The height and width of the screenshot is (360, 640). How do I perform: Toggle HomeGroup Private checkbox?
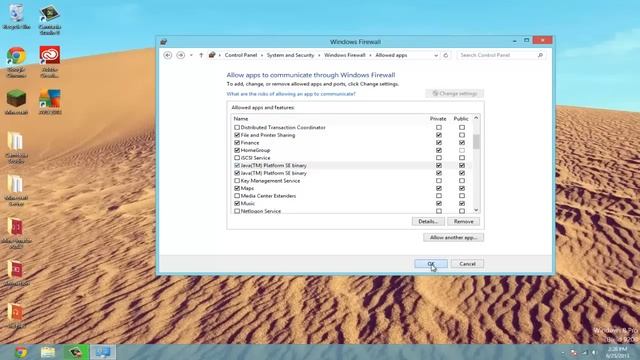439,150
